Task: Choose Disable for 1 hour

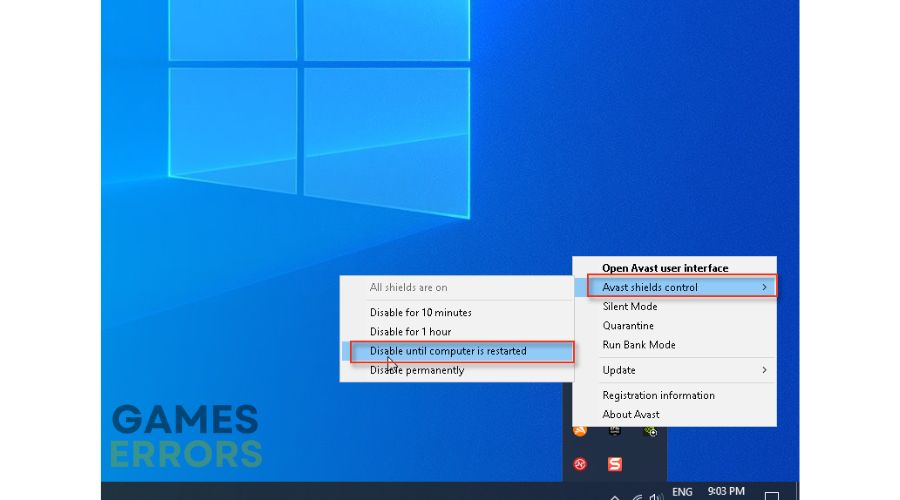Action: (457, 332)
